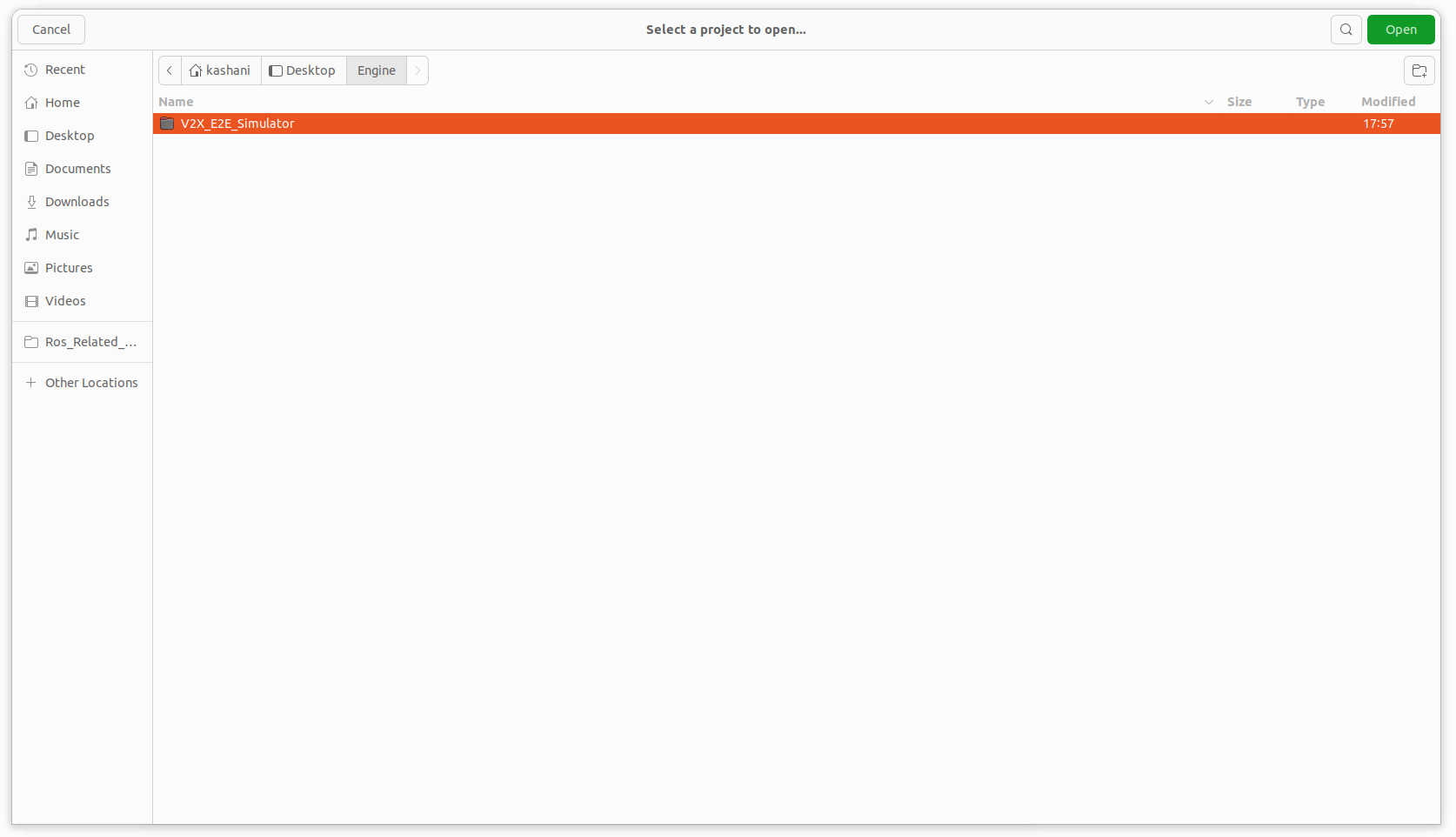Screen dimensions: 1456x837
Task: Cancel the project selection dialog
Action: [x=51, y=30]
